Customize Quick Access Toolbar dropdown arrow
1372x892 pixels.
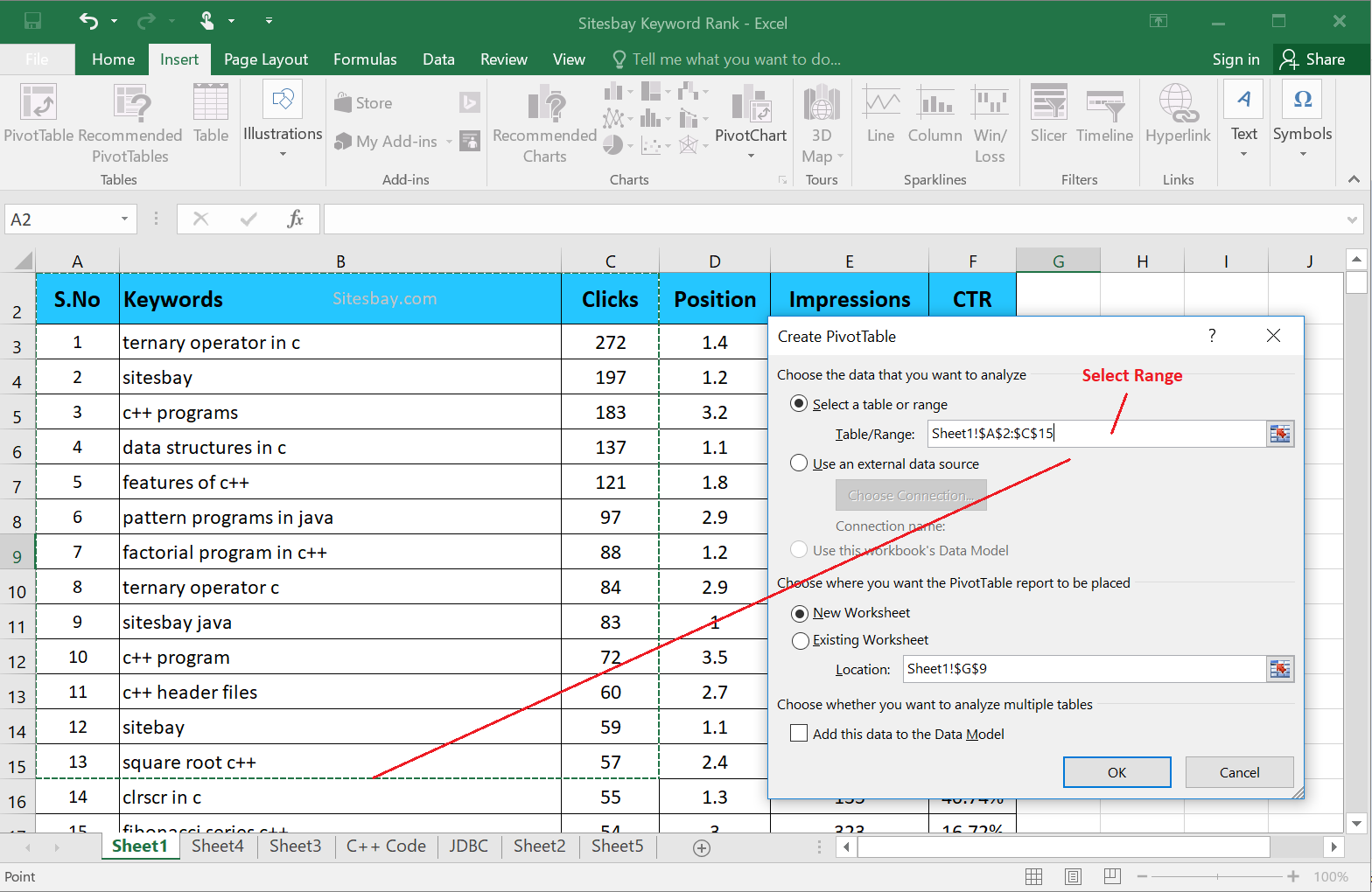pos(269,20)
